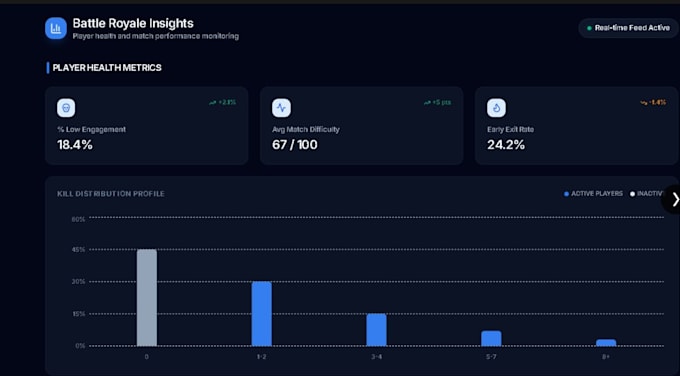Click the 30% y-axis label
The height and width of the screenshot is (376, 680).
[78, 282]
